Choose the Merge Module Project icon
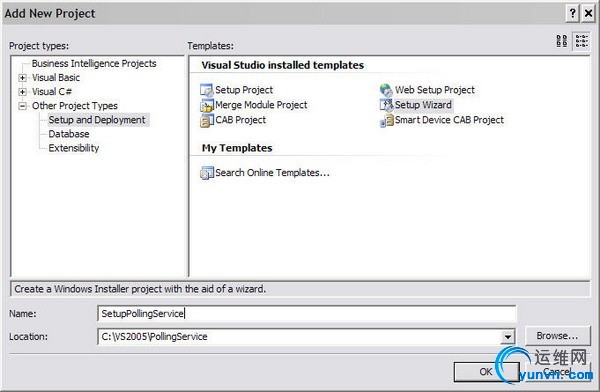 pos(207,105)
